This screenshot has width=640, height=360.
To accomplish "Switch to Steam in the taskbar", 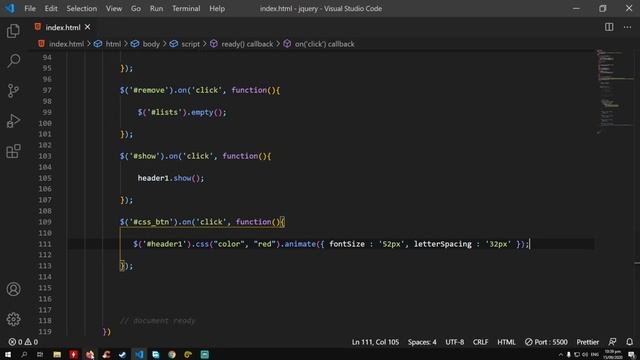I will tap(122, 354).
